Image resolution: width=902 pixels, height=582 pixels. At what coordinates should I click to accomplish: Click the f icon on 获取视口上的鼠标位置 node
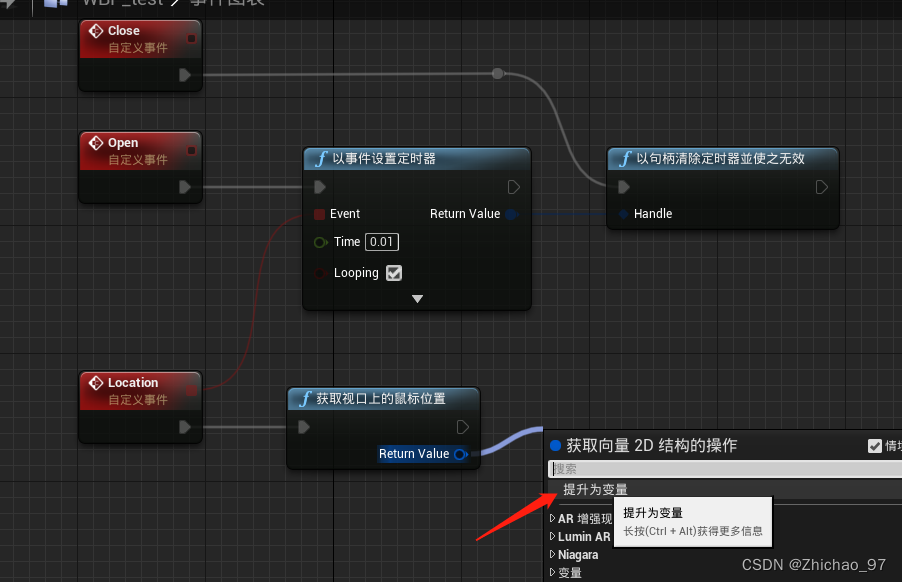pos(306,398)
